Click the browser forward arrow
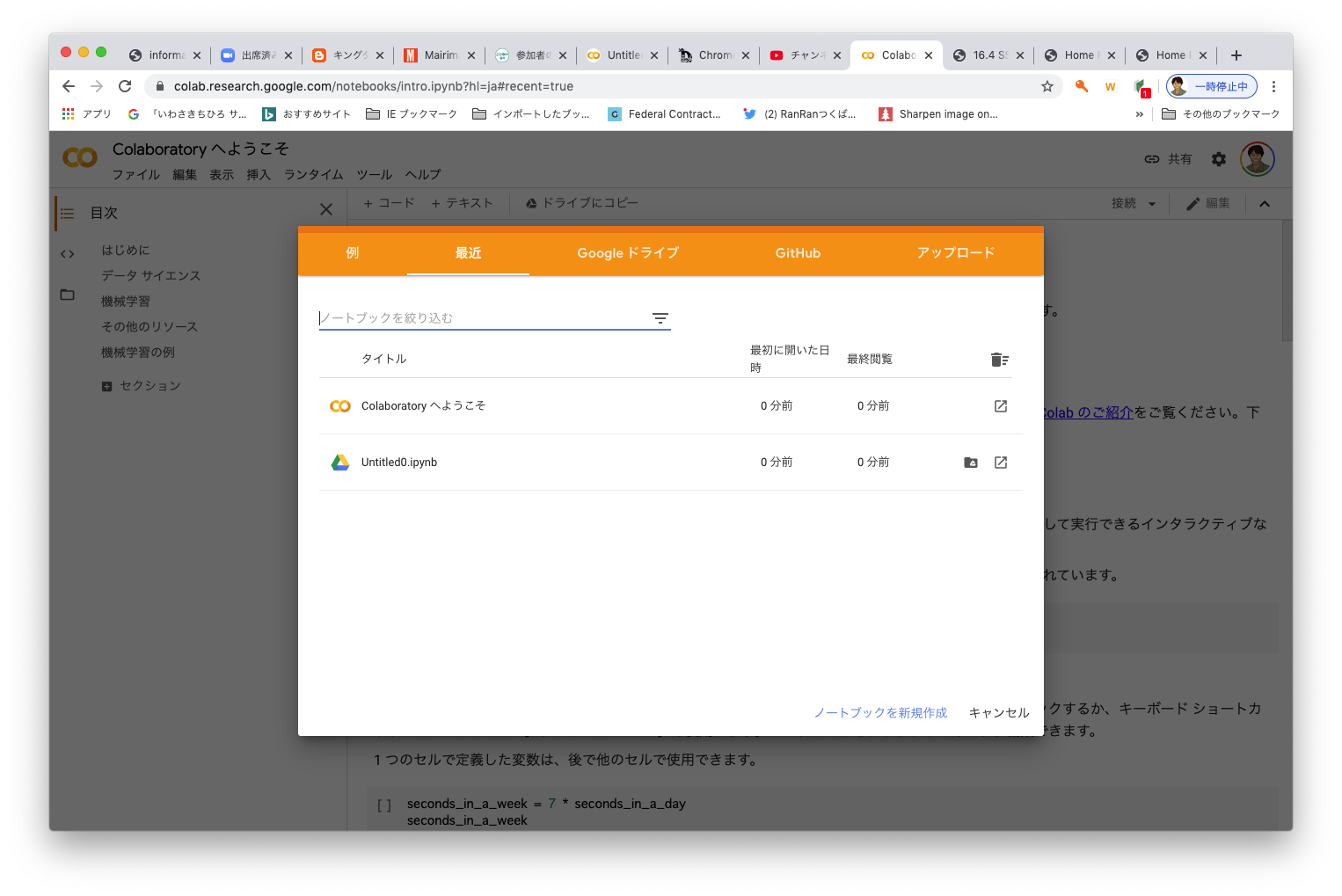 click(97, 86)
